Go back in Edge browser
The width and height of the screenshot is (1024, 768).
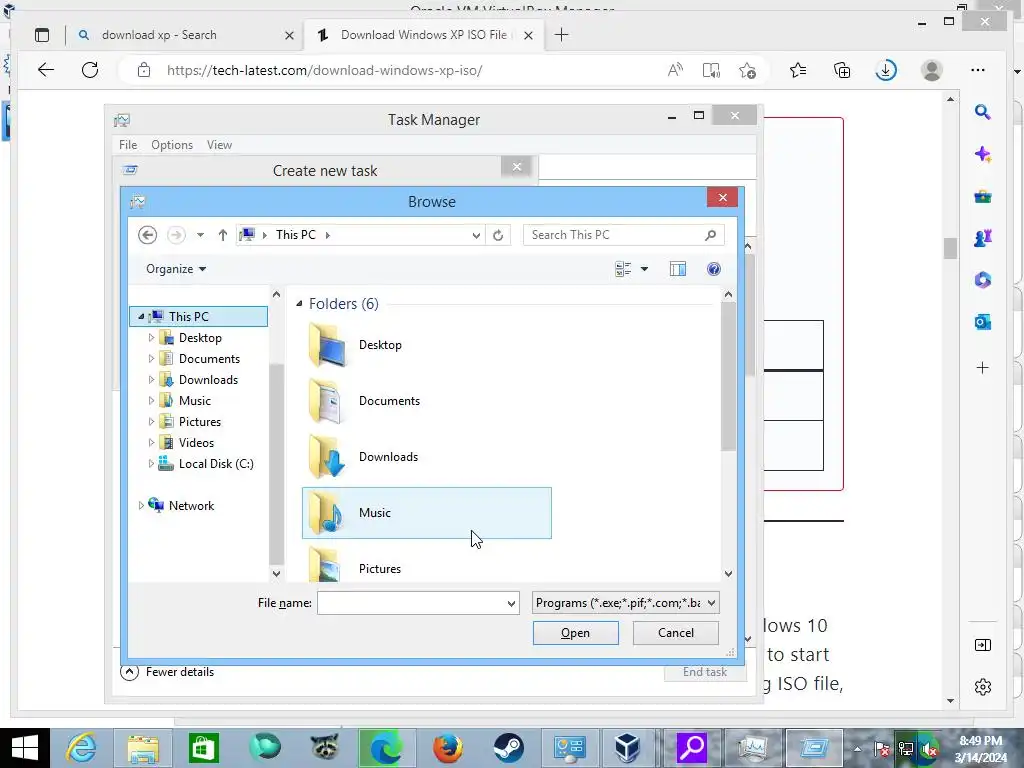point(46,70)
